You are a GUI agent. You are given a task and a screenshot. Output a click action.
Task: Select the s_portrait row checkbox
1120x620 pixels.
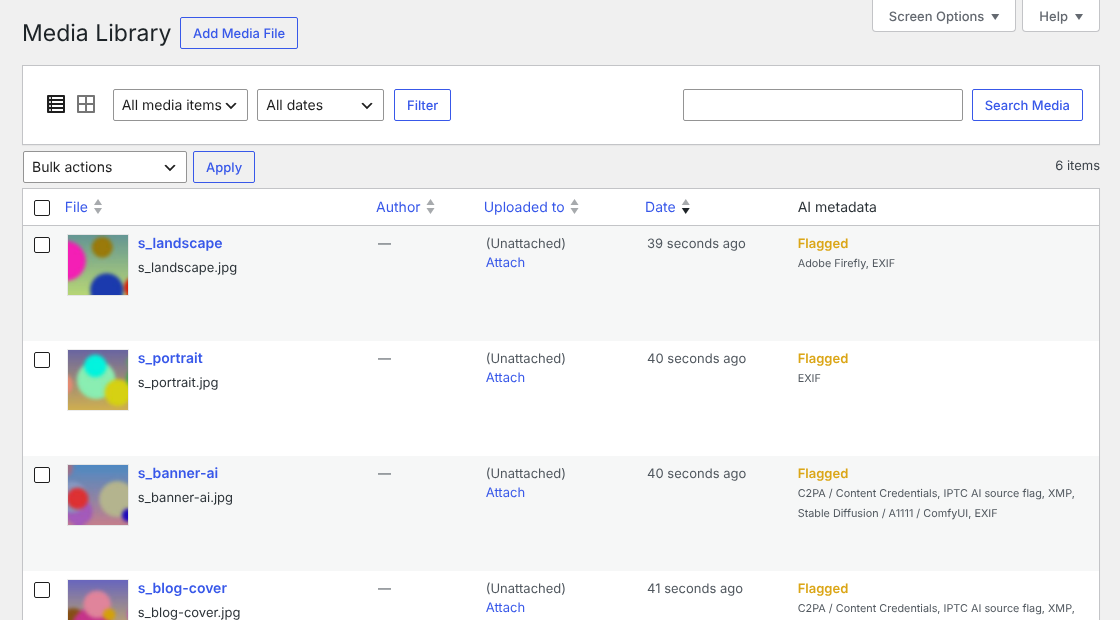tap(42, 360)
